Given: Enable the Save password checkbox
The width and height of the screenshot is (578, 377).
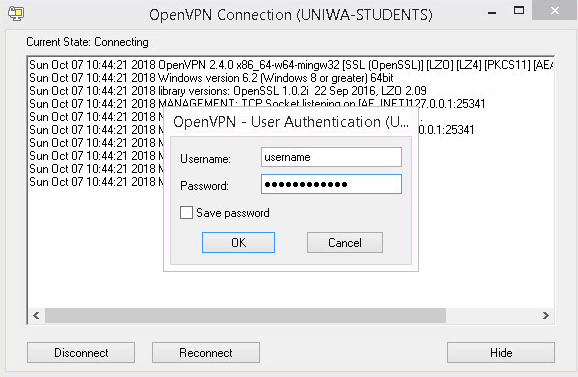Looking at the screenshot, I should [x=186, y=213].
